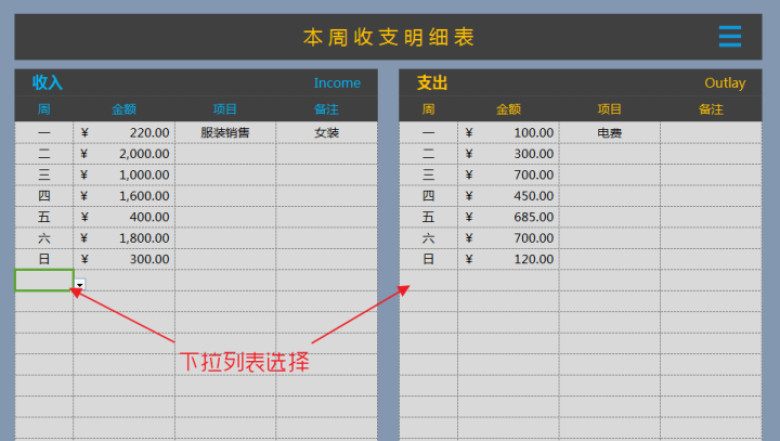This screenshot has height=441, width=780.
Task: Select the income week cell 四
Action: 44,196
